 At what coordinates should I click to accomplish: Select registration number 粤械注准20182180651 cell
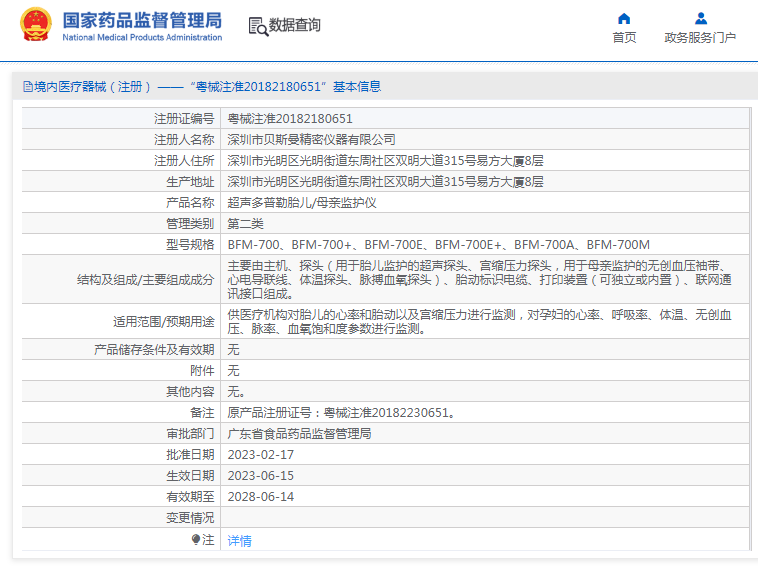tap(290, 118)
